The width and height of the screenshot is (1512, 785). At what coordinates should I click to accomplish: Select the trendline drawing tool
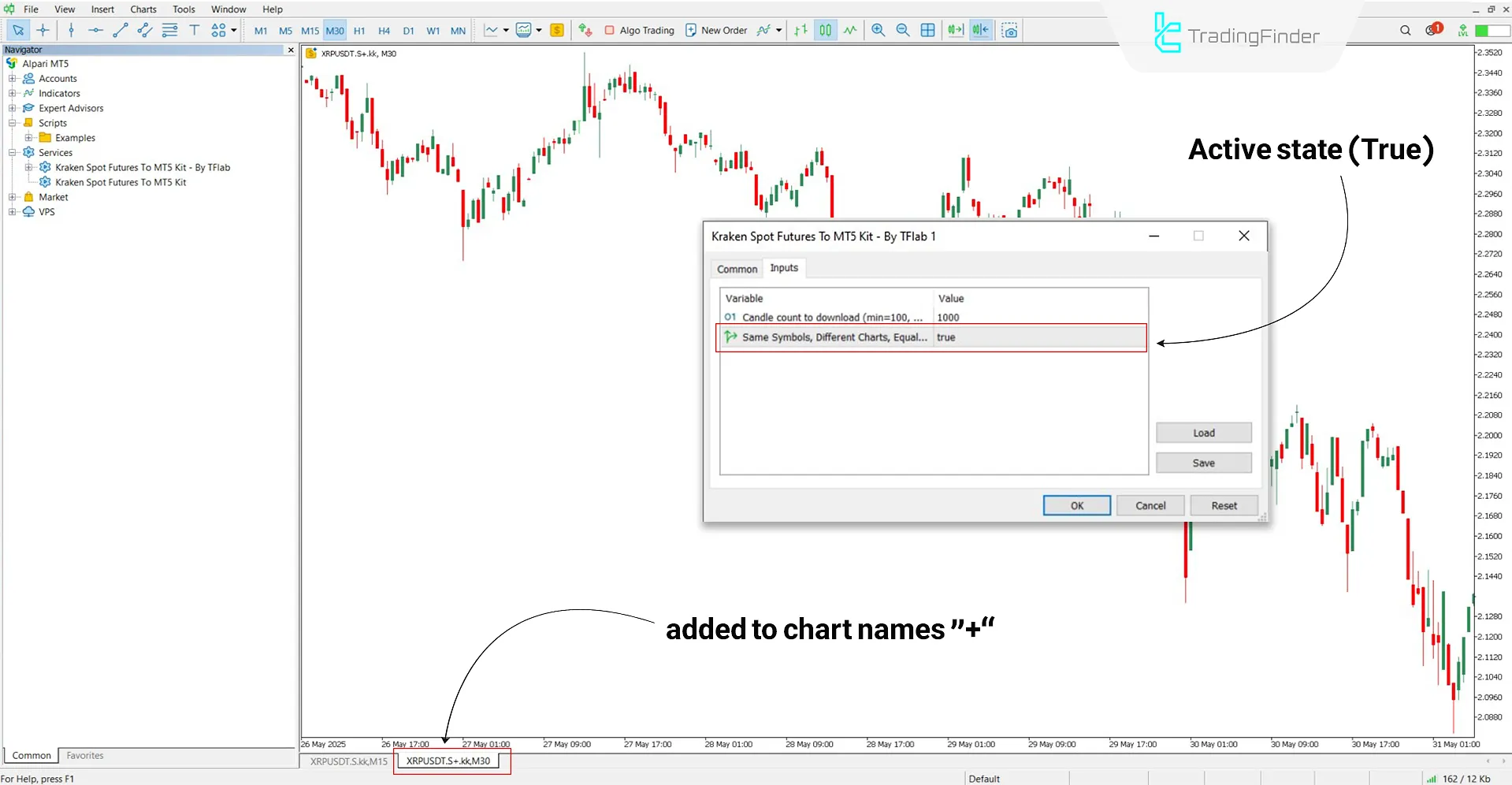(121, 30)
